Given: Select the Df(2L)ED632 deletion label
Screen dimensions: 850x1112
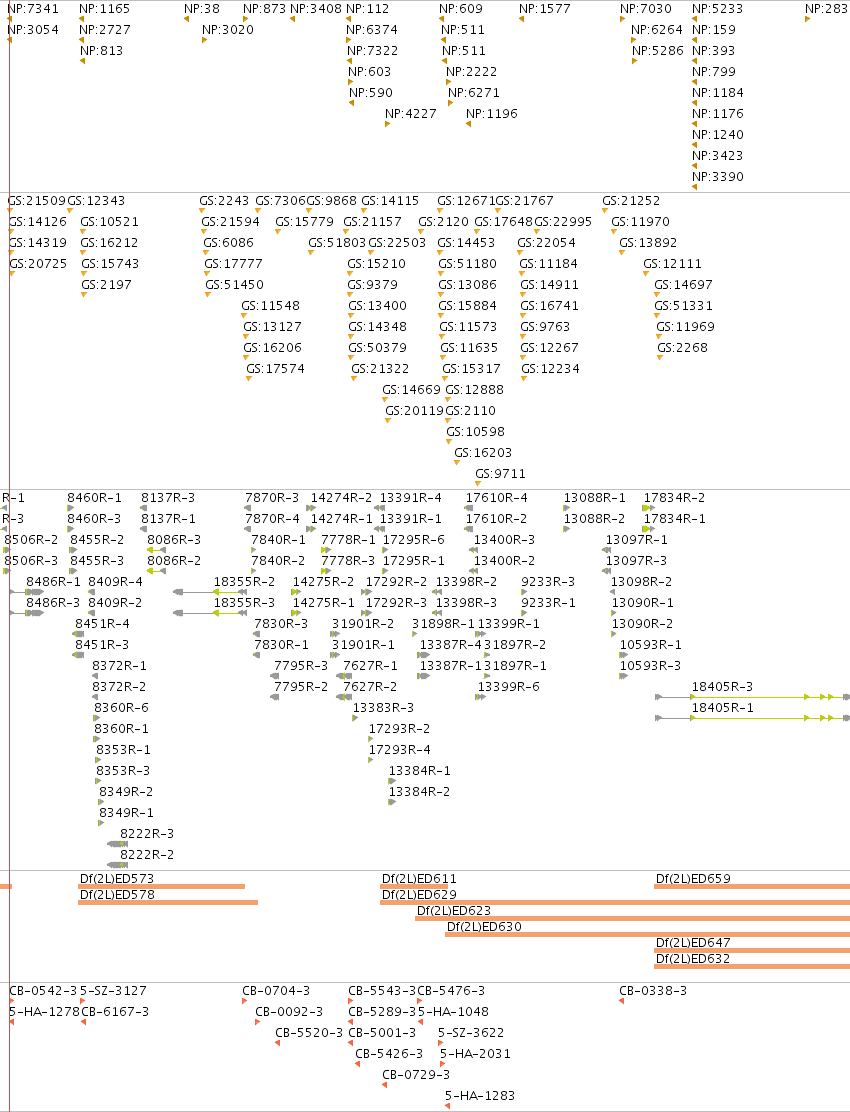Looking at the screenshot, I should coord(693,959).
